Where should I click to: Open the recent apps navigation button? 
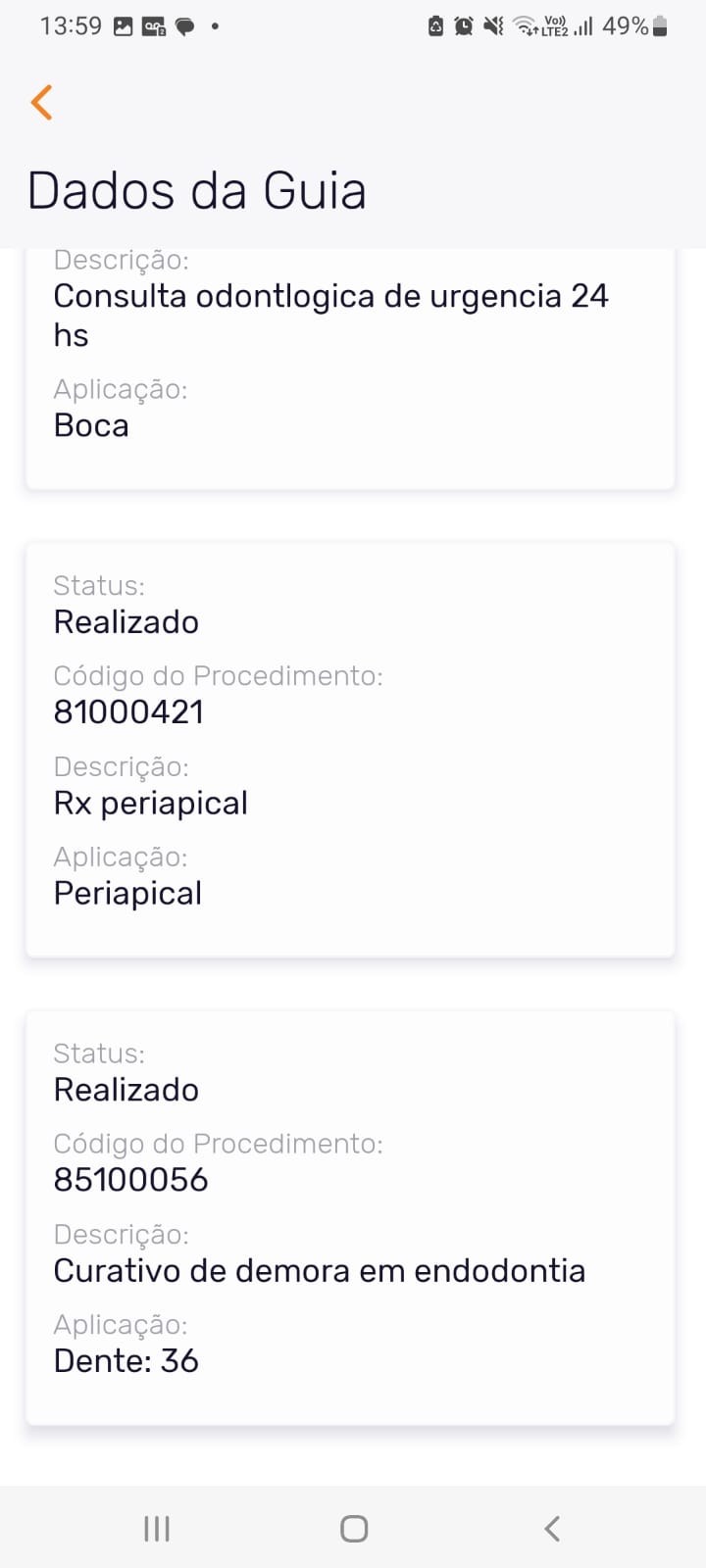[157, 1528]
